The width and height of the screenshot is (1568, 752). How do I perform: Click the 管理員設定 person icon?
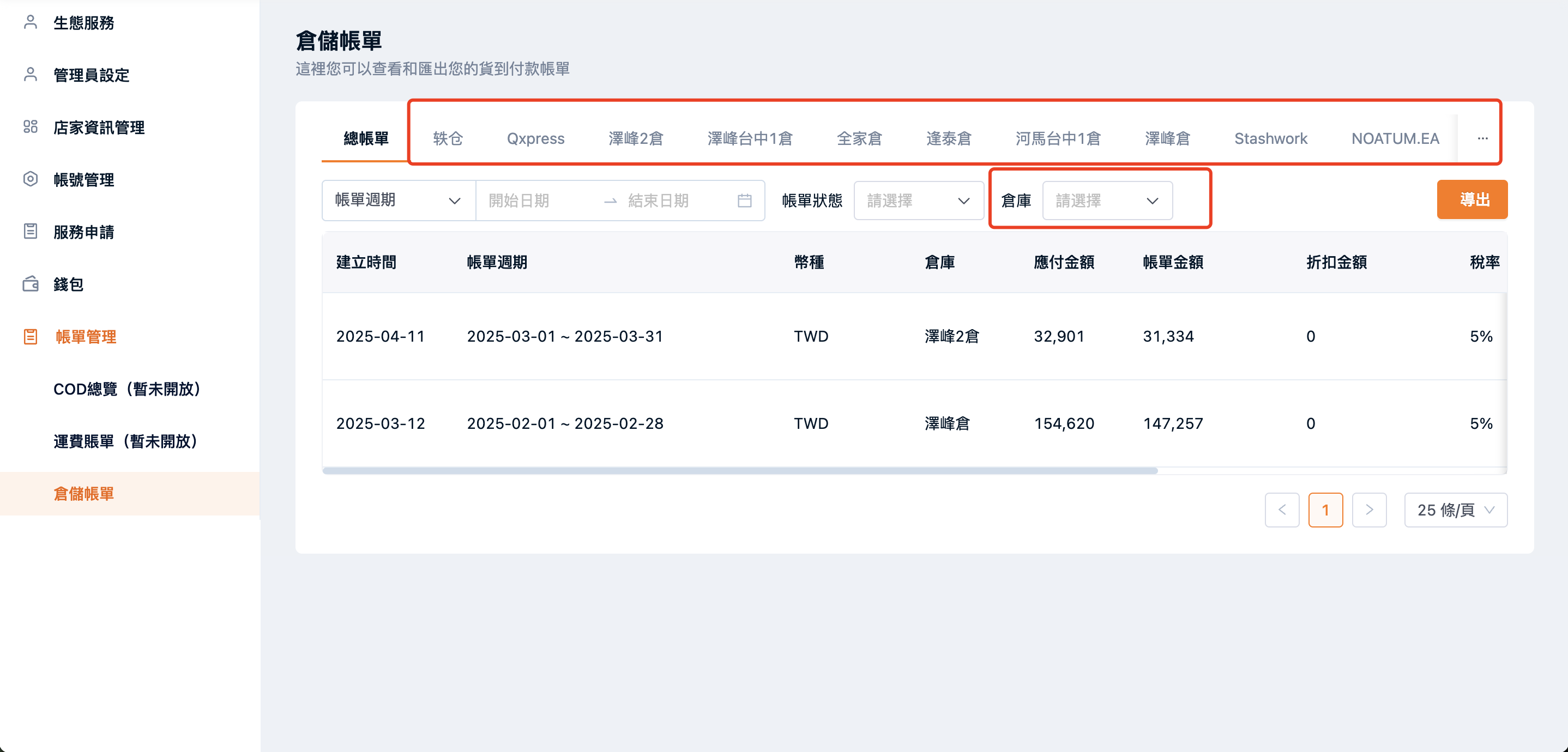pos(31,74)
